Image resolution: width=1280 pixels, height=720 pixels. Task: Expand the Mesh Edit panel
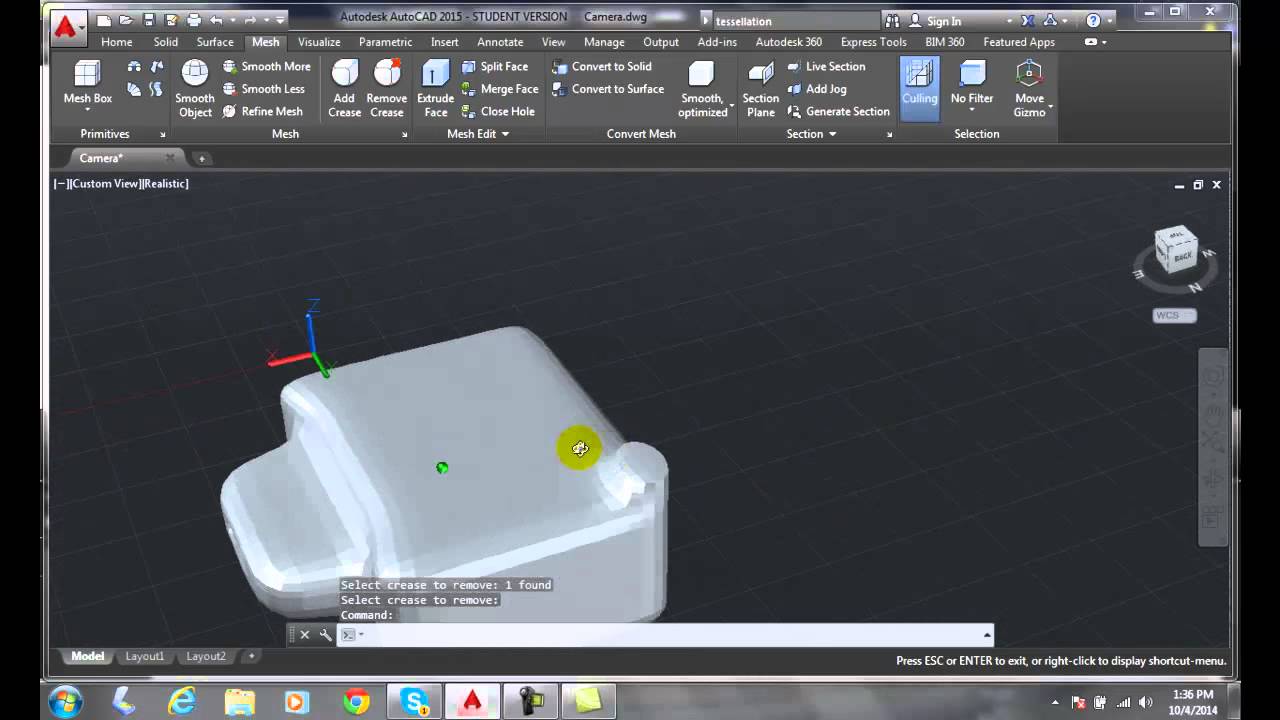point(478,134)
